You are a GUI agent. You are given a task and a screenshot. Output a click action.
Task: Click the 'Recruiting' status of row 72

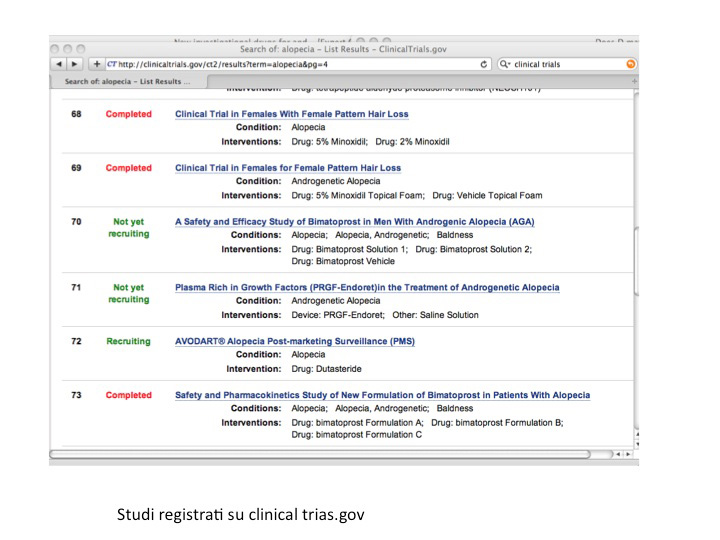coord(129,341)
